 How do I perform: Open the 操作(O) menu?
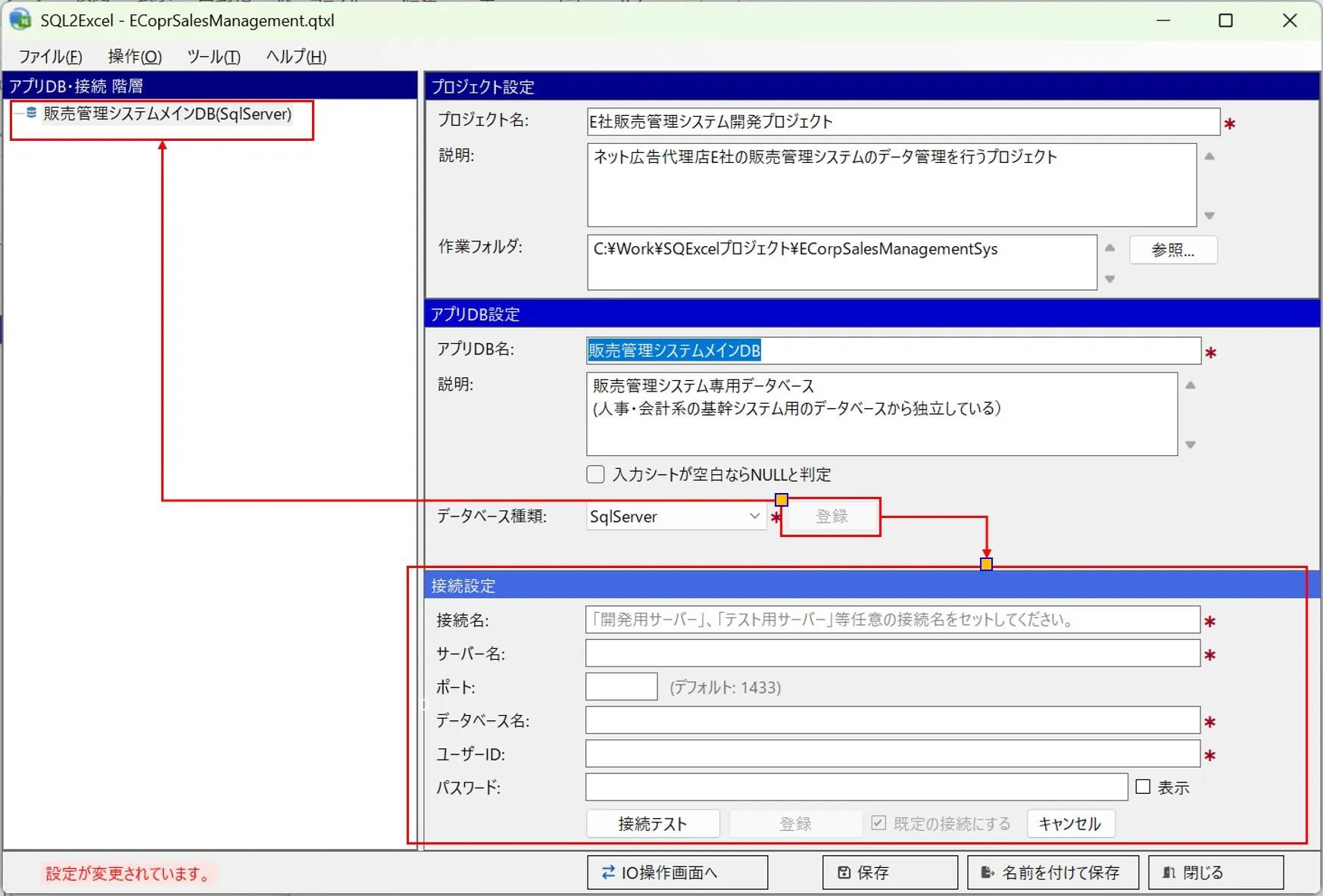tap(135, 57)
